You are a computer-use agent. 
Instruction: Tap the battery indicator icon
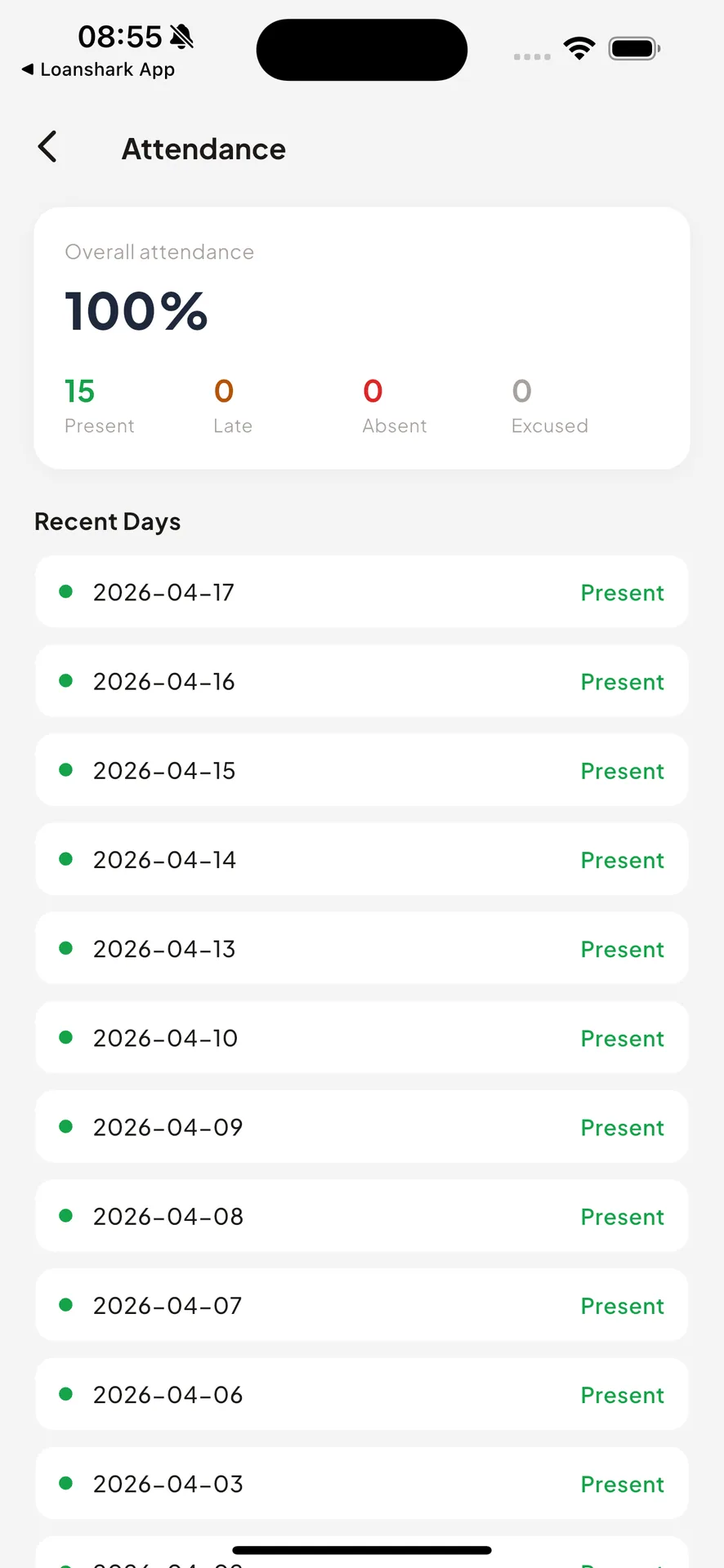(x=634, y=48)
